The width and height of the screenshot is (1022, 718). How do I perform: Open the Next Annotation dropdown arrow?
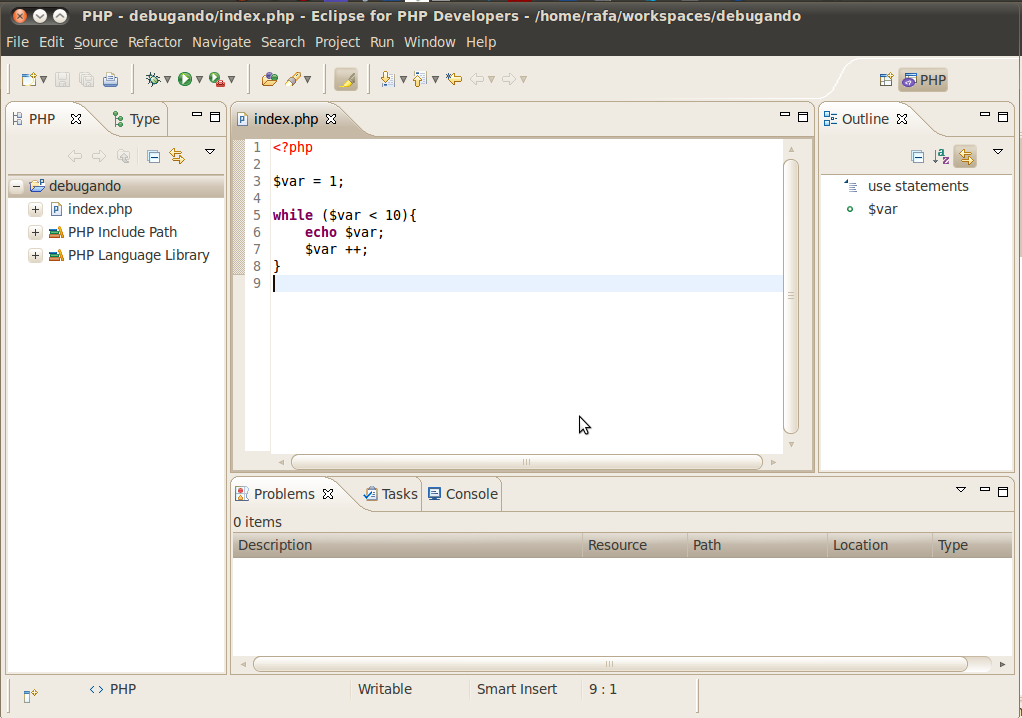coord(403,79)
